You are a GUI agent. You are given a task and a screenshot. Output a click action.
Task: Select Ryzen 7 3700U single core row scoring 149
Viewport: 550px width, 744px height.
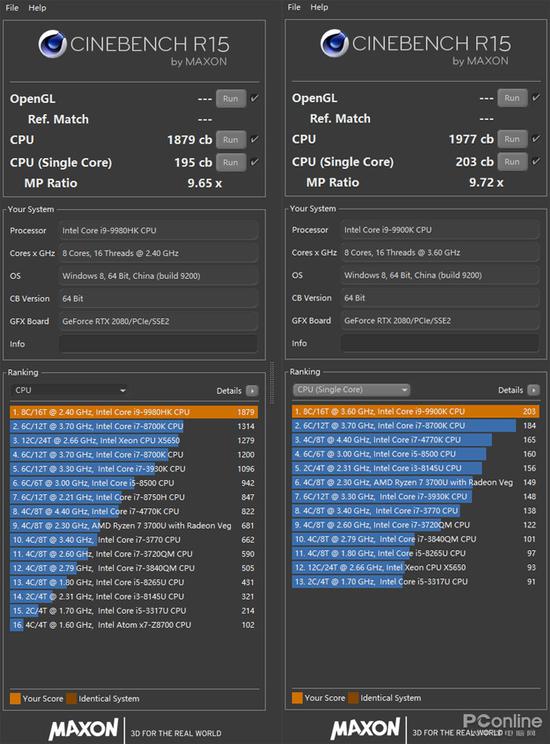pos(416,483)
